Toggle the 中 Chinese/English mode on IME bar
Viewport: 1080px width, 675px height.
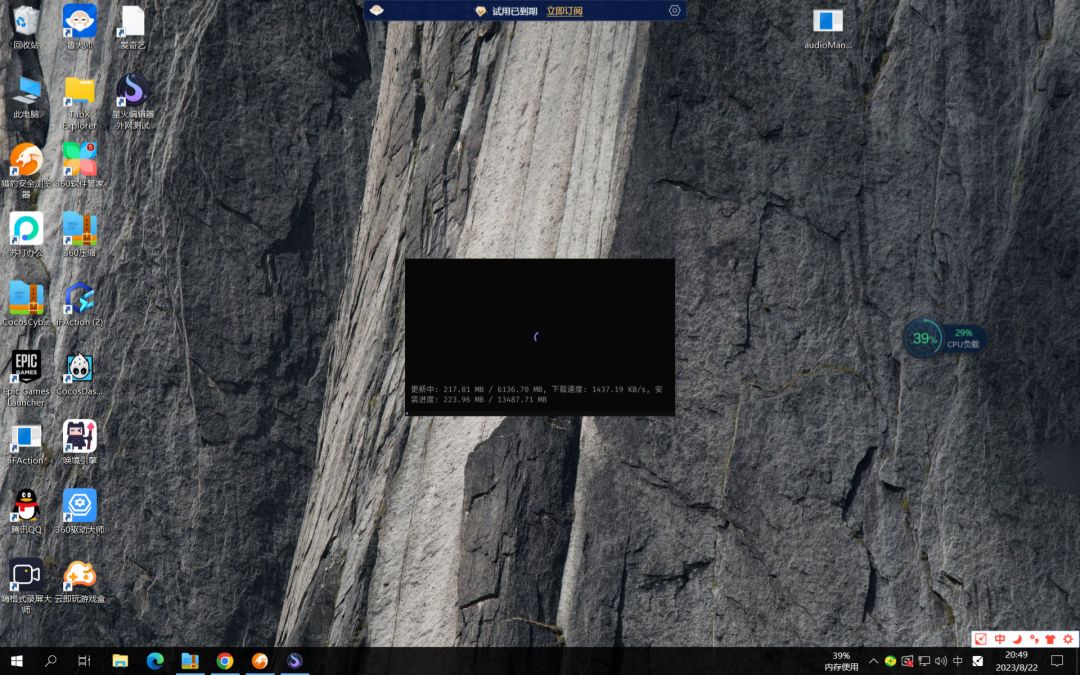tap(1000, 638)
